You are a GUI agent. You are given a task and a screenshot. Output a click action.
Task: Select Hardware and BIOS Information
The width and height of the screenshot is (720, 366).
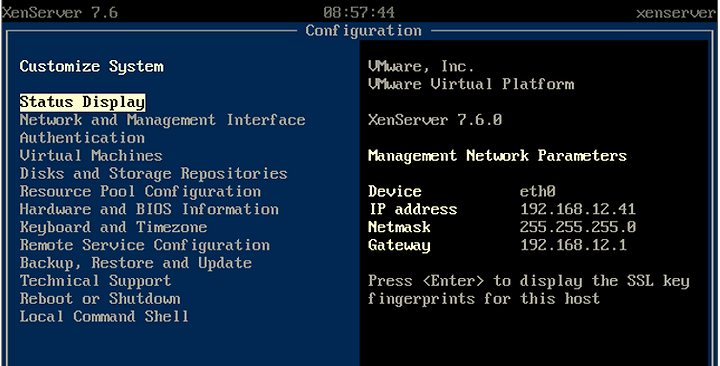click(149, 209)
